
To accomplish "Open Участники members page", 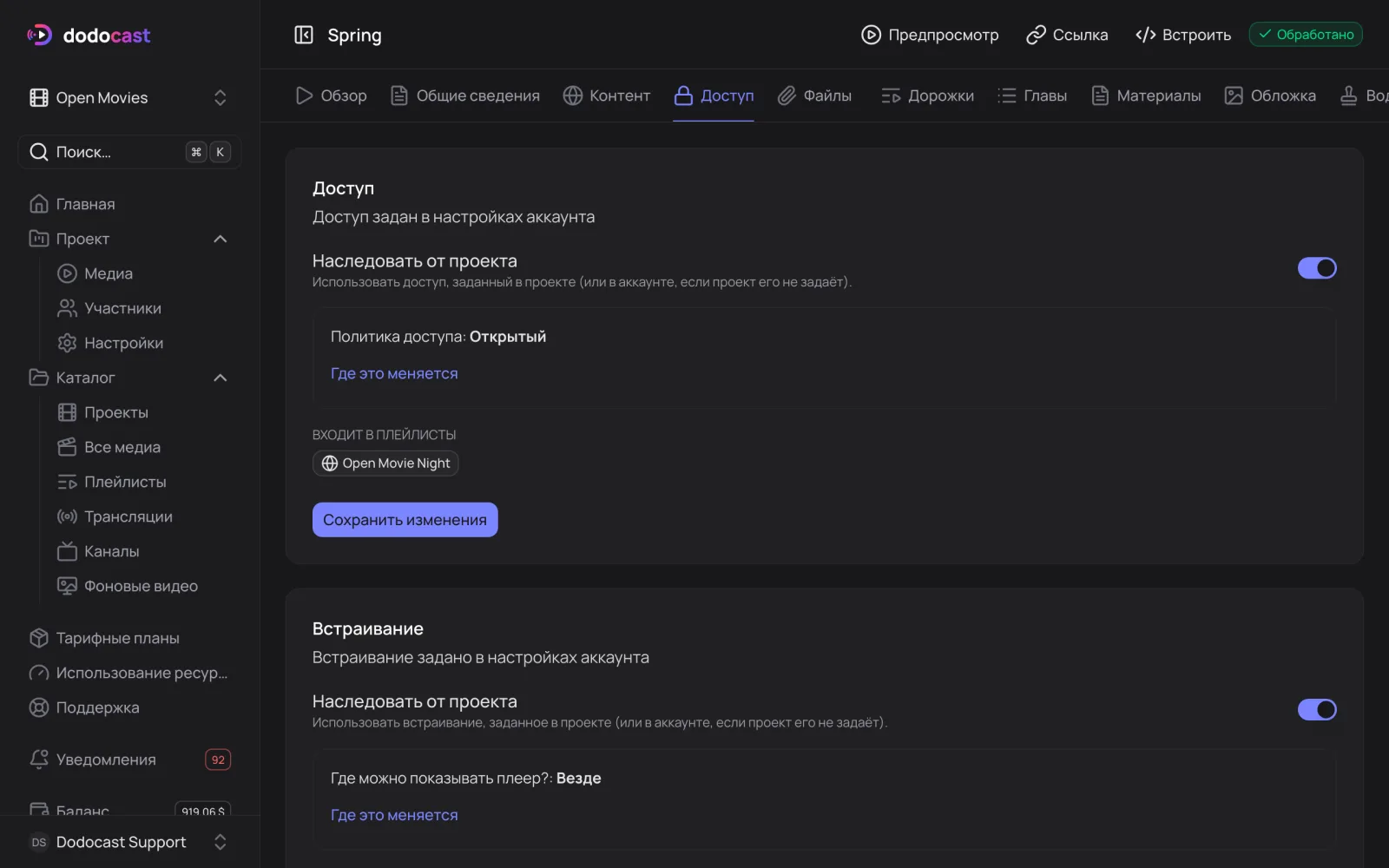I will pyautogui.click(x=109, y=308).
